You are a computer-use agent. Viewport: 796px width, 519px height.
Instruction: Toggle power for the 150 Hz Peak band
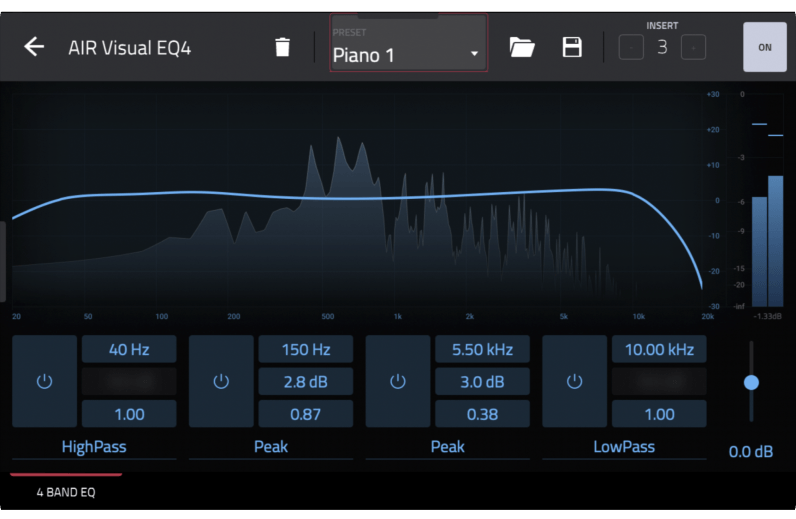221,382
